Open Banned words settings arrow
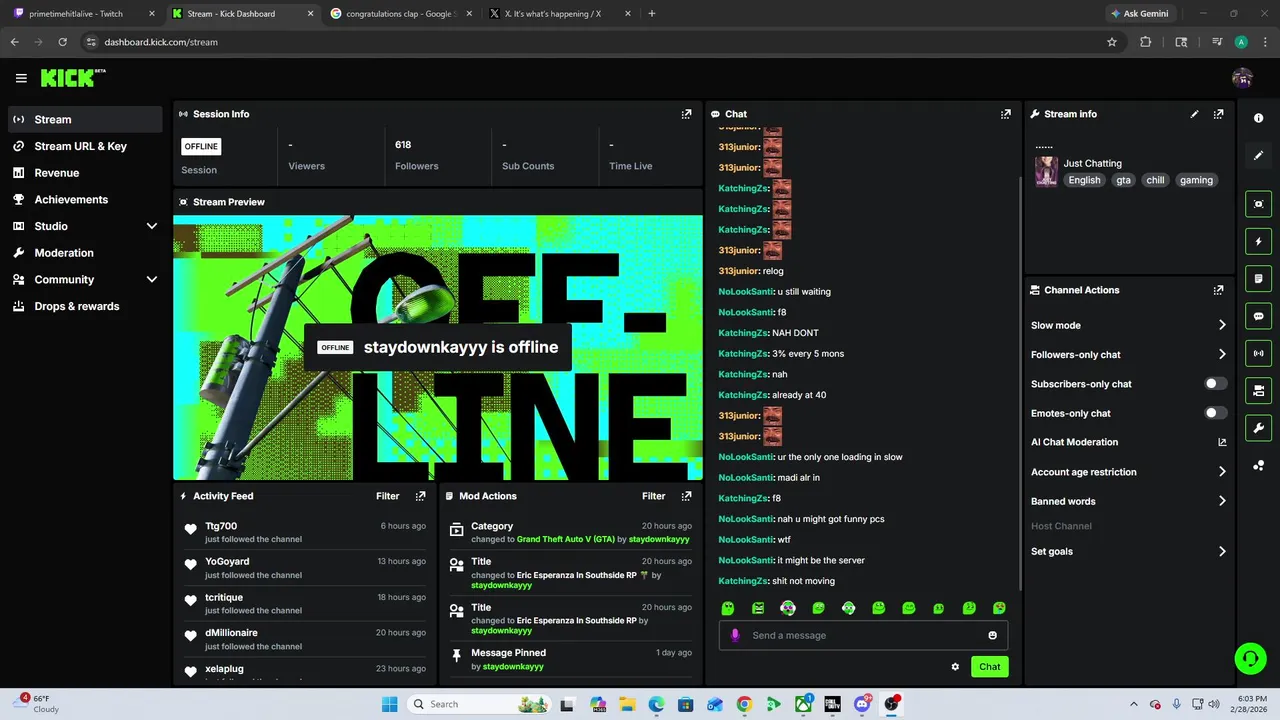 click(1222, 501)
